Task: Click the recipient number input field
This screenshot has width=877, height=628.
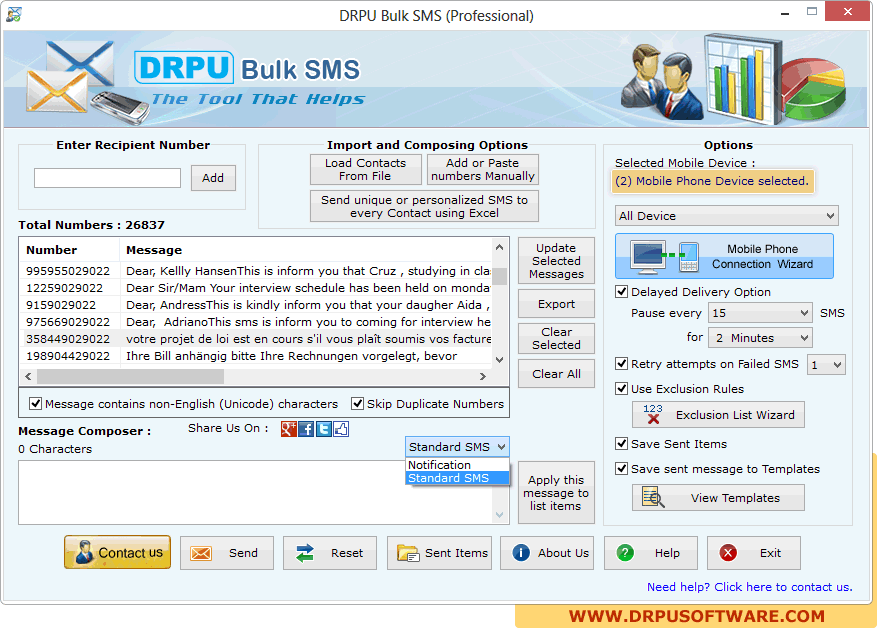Action: pyautogui.click(x=107, y=178)
